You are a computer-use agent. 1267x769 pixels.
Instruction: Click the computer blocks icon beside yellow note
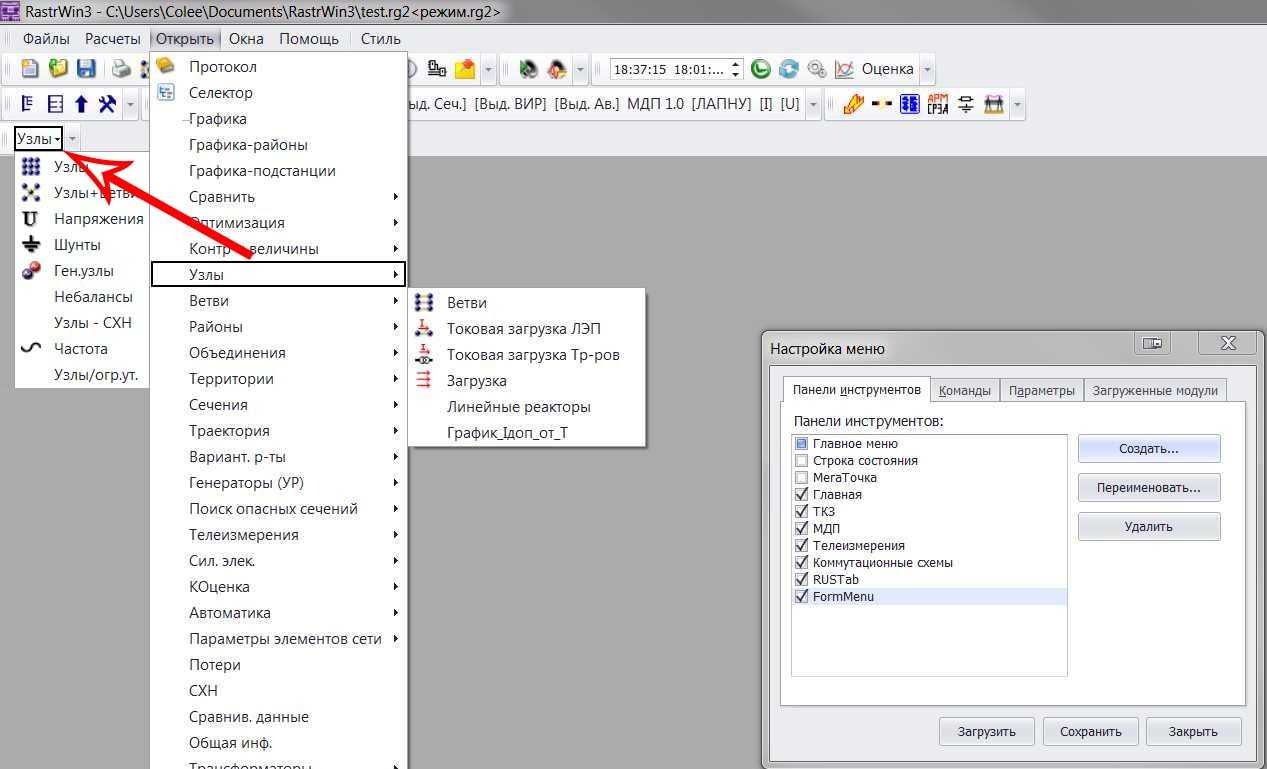[437, 69]
